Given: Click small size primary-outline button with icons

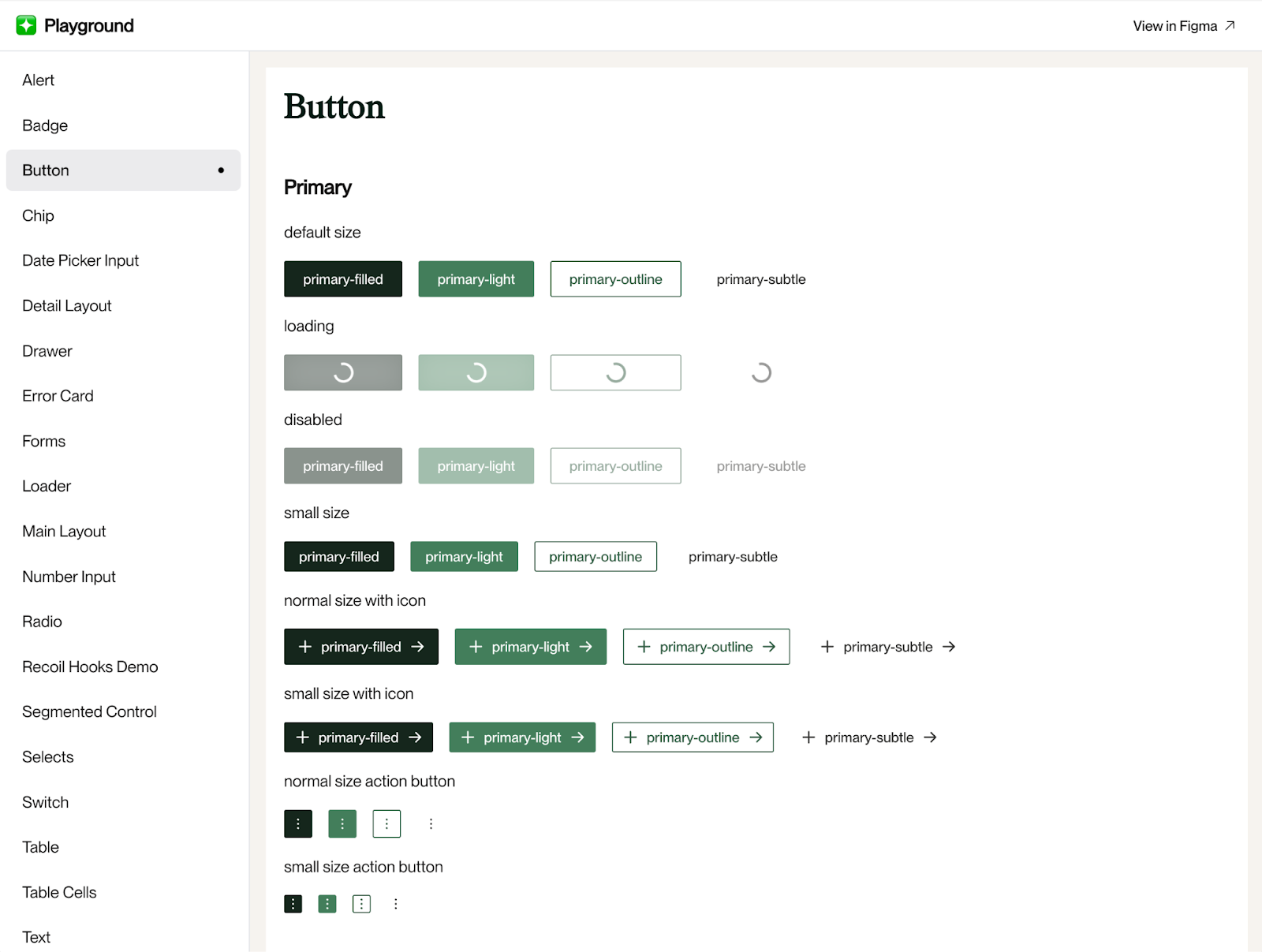Looking at the screenshot, I should pyautogui.click(x=693, y=737).
